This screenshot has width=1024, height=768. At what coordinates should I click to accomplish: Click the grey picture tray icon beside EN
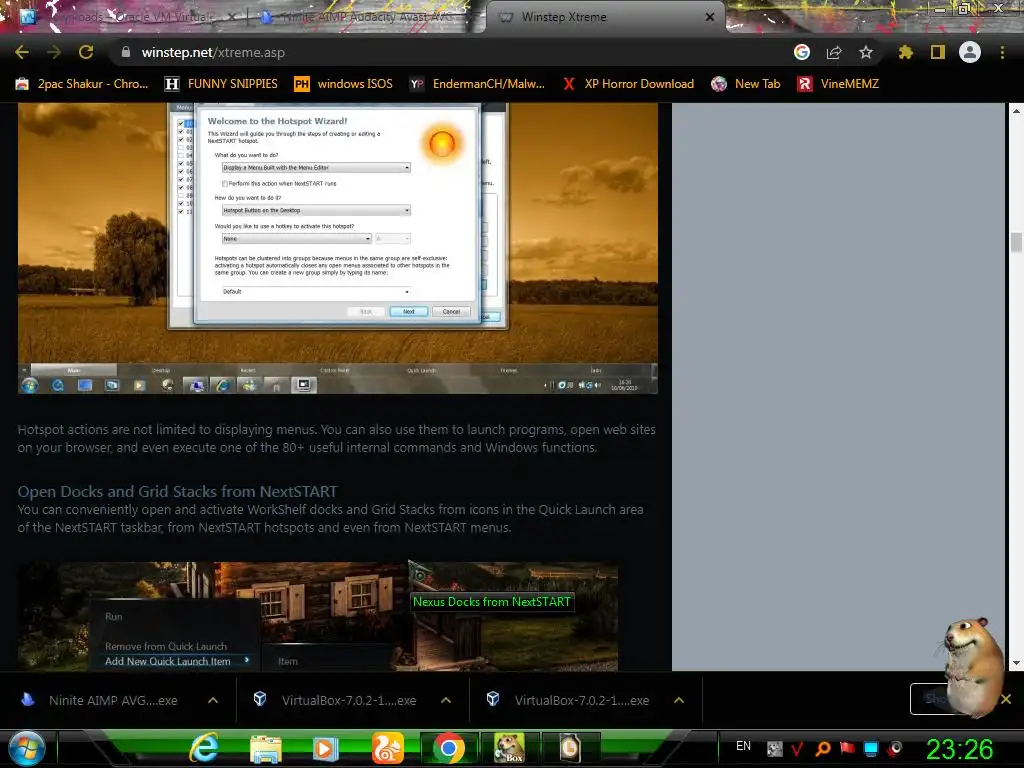774,749
